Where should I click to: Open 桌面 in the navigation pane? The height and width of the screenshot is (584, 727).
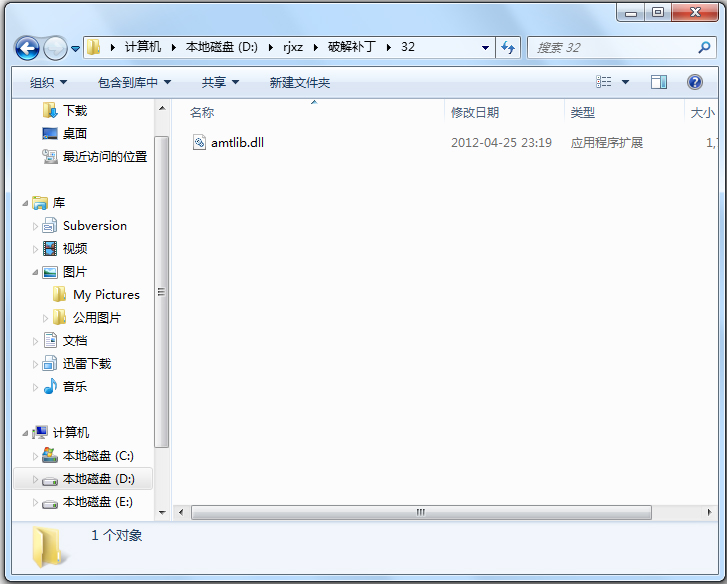point(75,133)
